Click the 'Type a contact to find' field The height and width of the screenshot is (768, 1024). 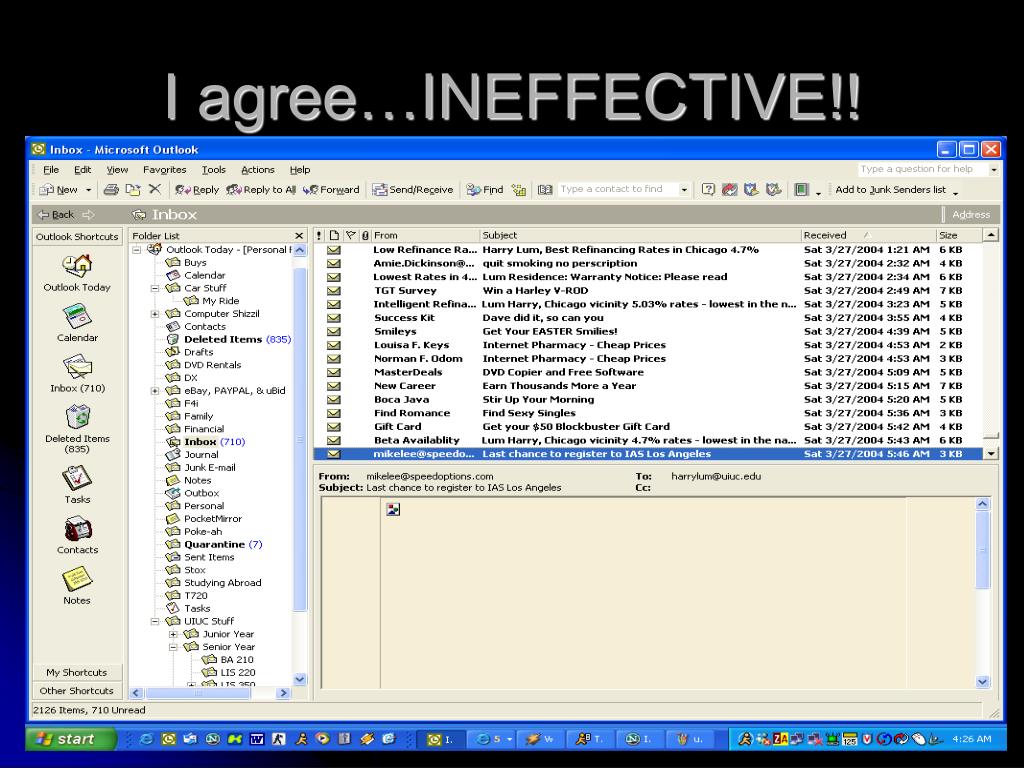[x=617, y=189]
